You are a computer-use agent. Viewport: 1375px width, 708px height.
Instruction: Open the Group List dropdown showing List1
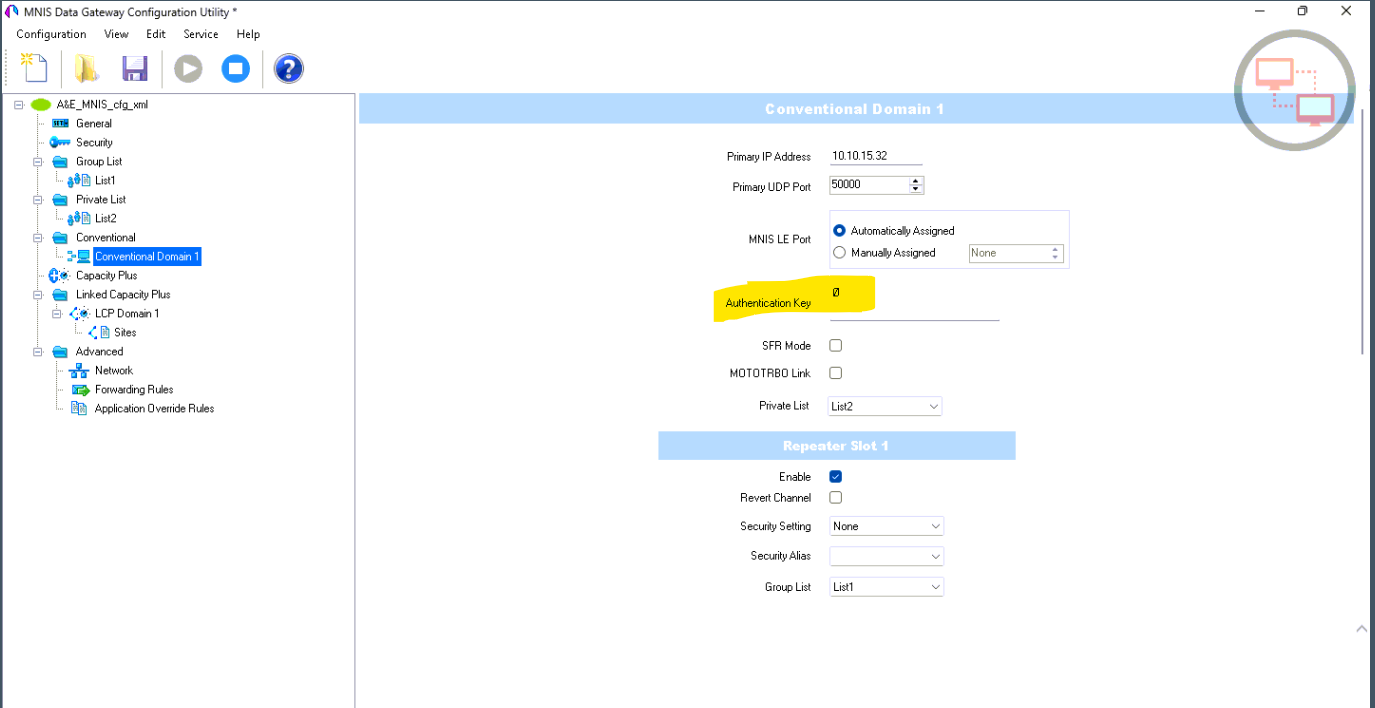[x=886, y=587]
